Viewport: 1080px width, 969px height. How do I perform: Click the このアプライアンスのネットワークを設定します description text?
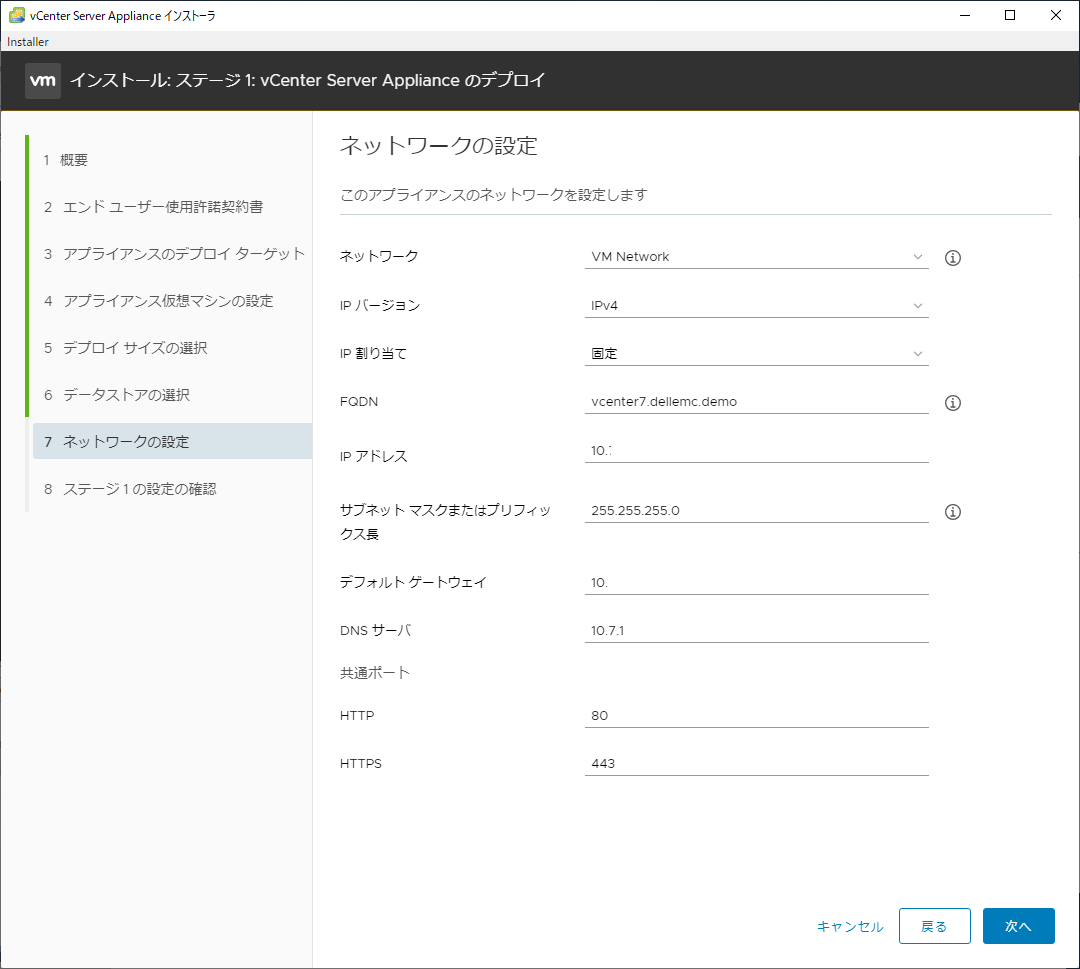(x=494, y=195)
